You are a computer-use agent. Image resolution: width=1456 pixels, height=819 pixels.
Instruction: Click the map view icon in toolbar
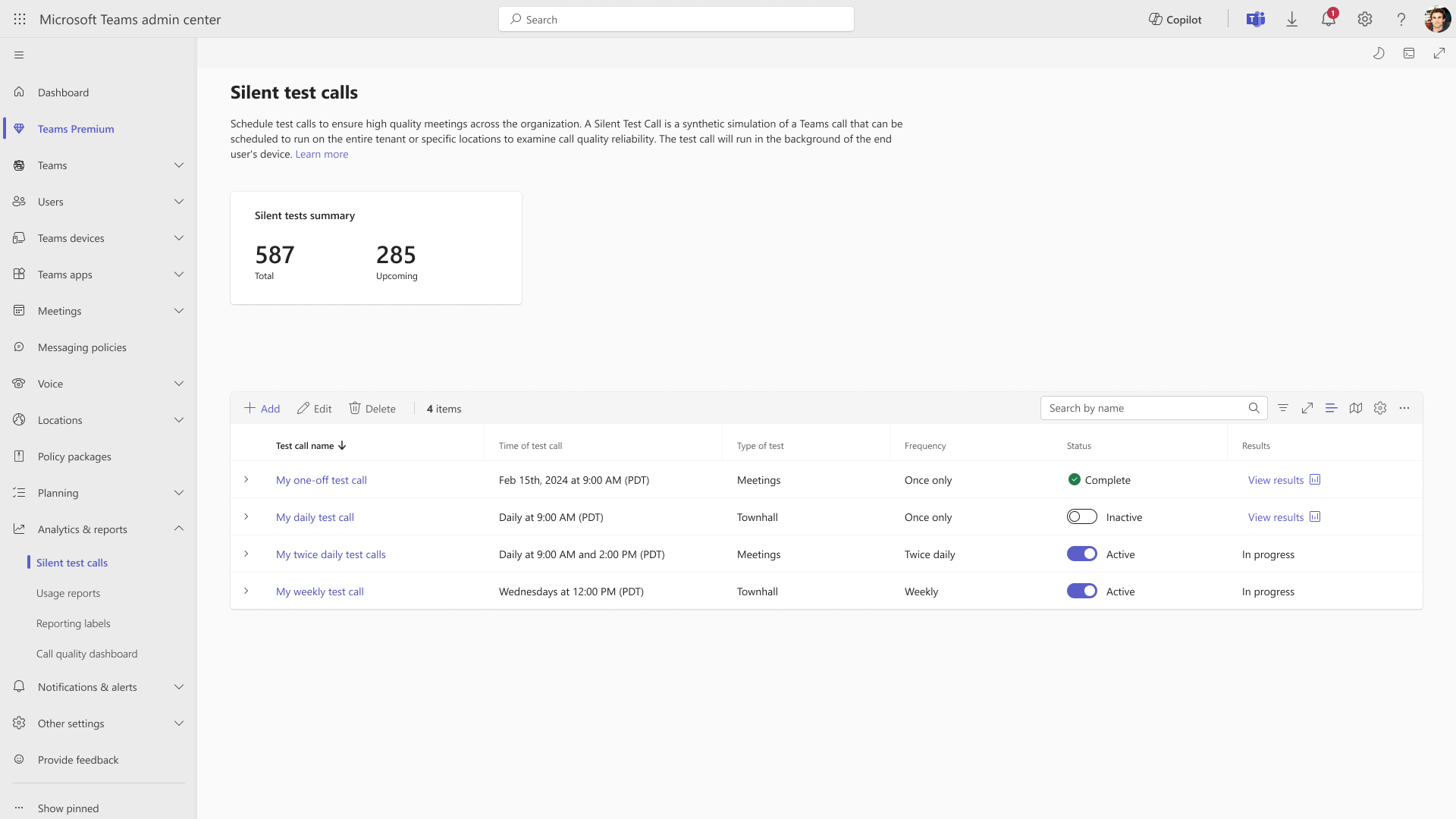coord(1356,408)
